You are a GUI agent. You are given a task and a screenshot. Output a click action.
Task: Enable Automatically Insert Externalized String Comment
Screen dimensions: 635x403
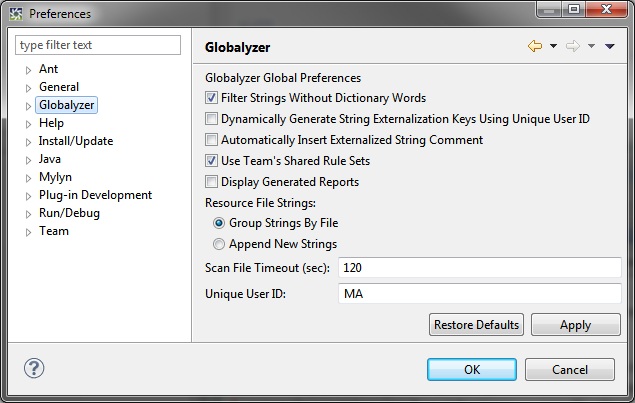[x=211, y=140]
